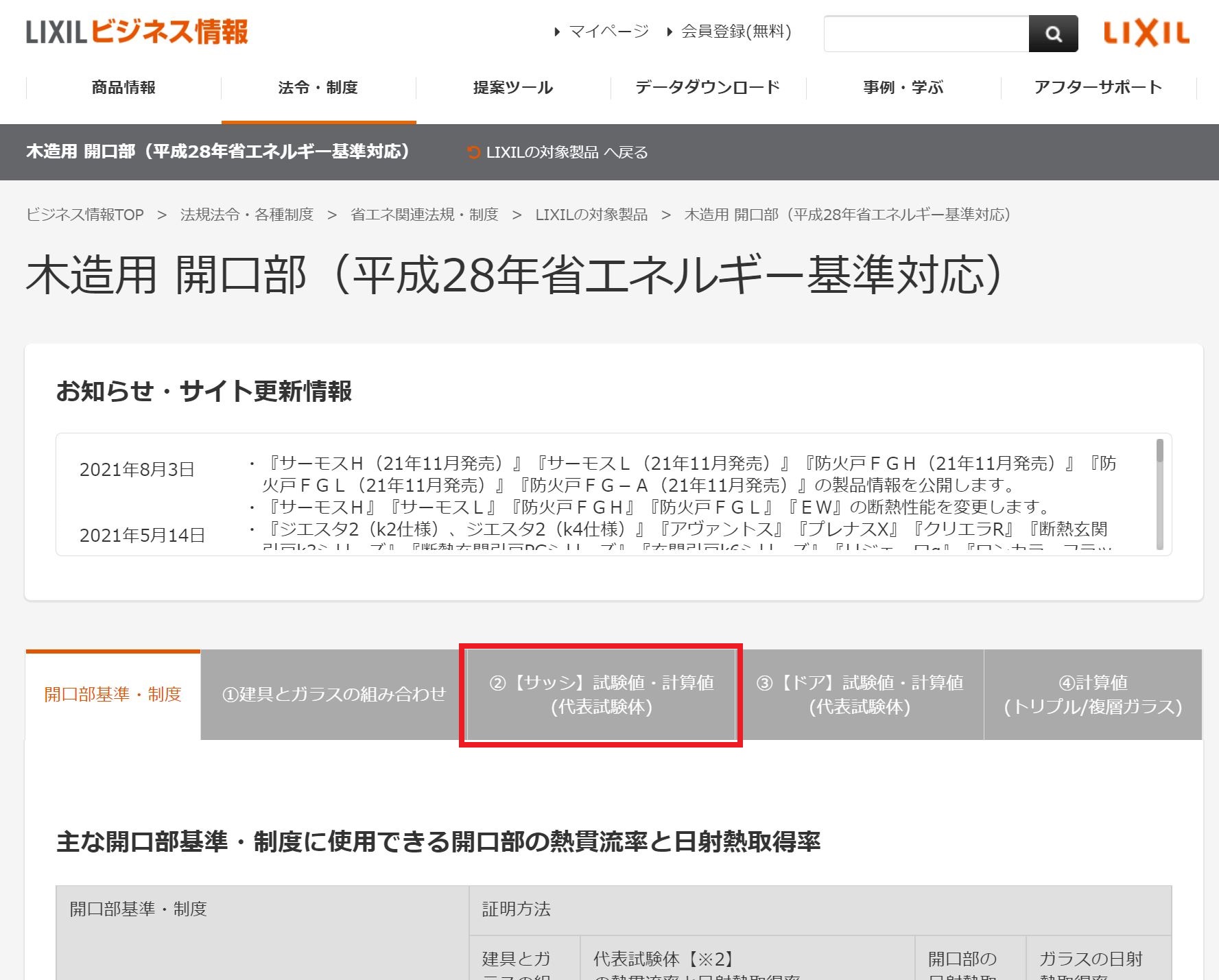Image resolution: width=1219 pixels, height=980 pixels.
Task: Open the アフターサポート menu
Action: click(1096, 87)
